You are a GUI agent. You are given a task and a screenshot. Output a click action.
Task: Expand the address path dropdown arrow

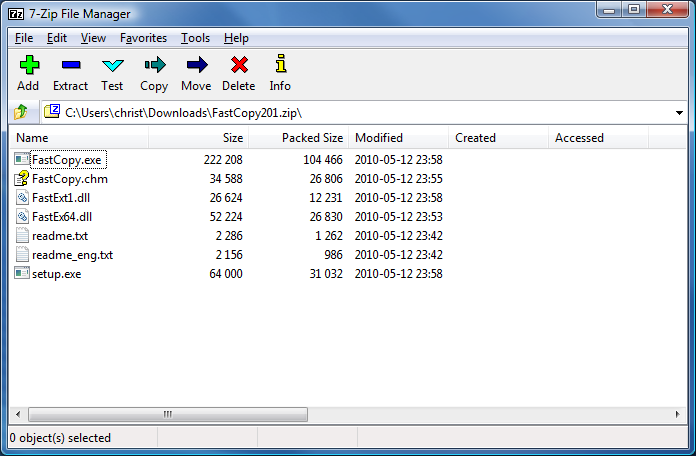679,113
